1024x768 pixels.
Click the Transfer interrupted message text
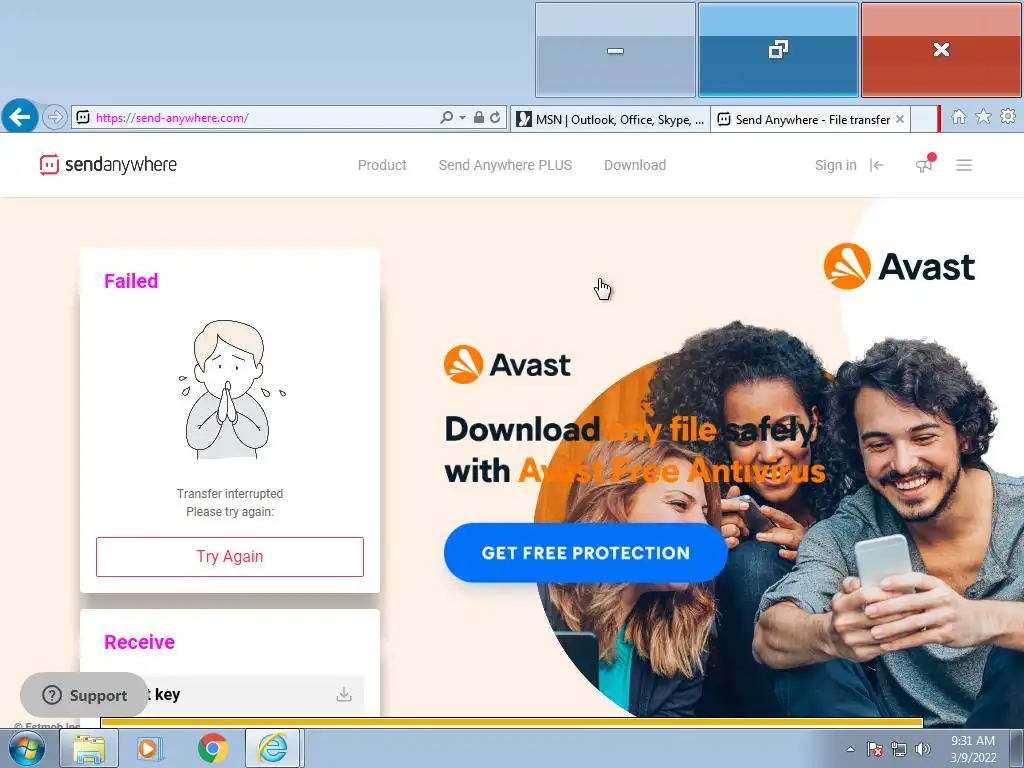point(230,502)
